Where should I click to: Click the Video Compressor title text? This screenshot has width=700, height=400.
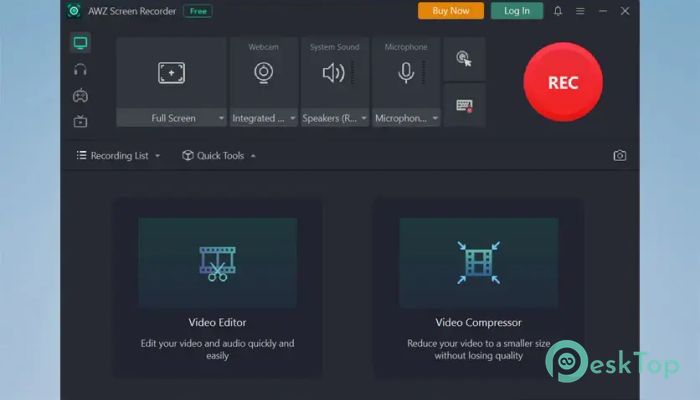[x=479, y=322]
